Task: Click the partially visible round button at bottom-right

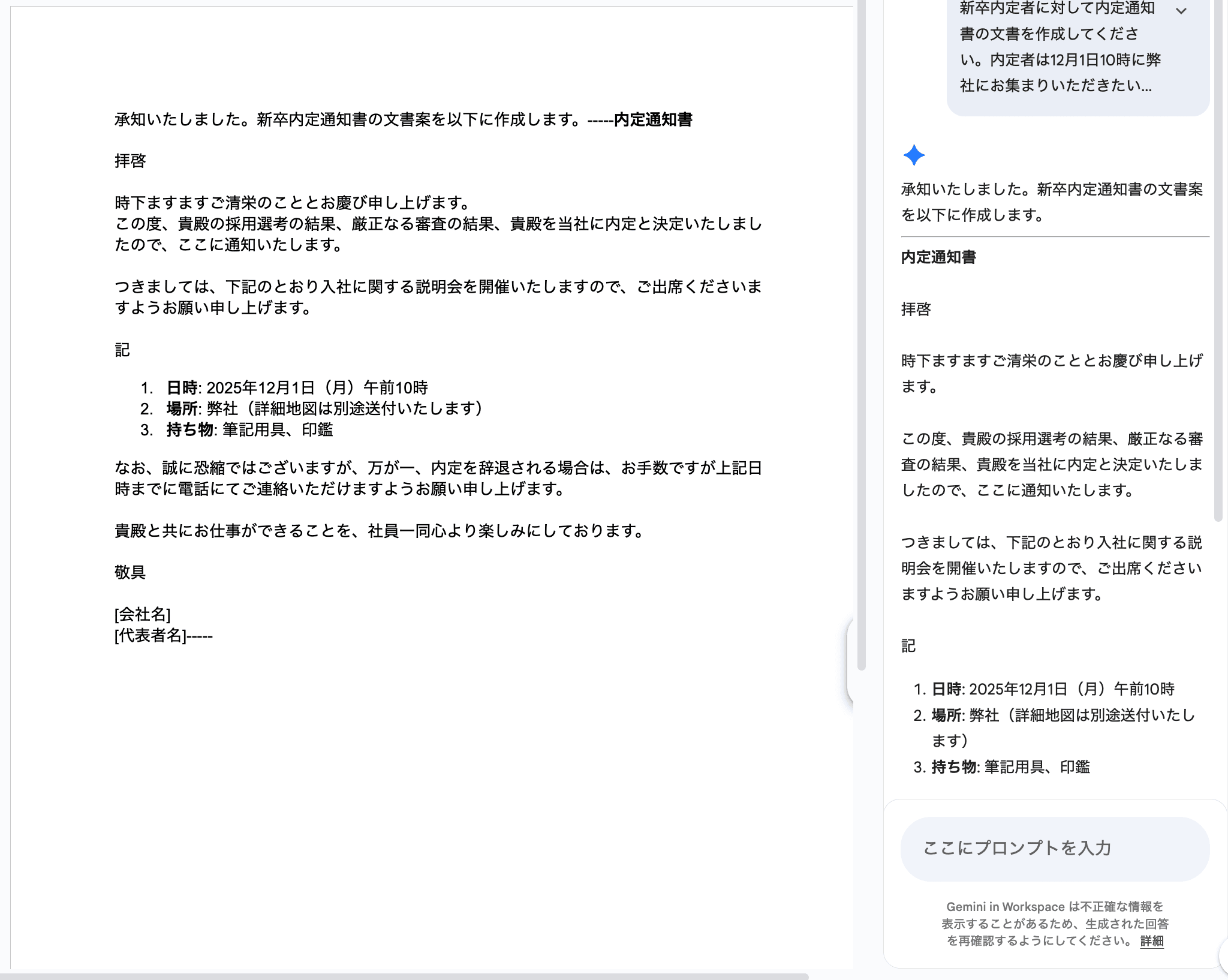Action: pos(1223,955)
